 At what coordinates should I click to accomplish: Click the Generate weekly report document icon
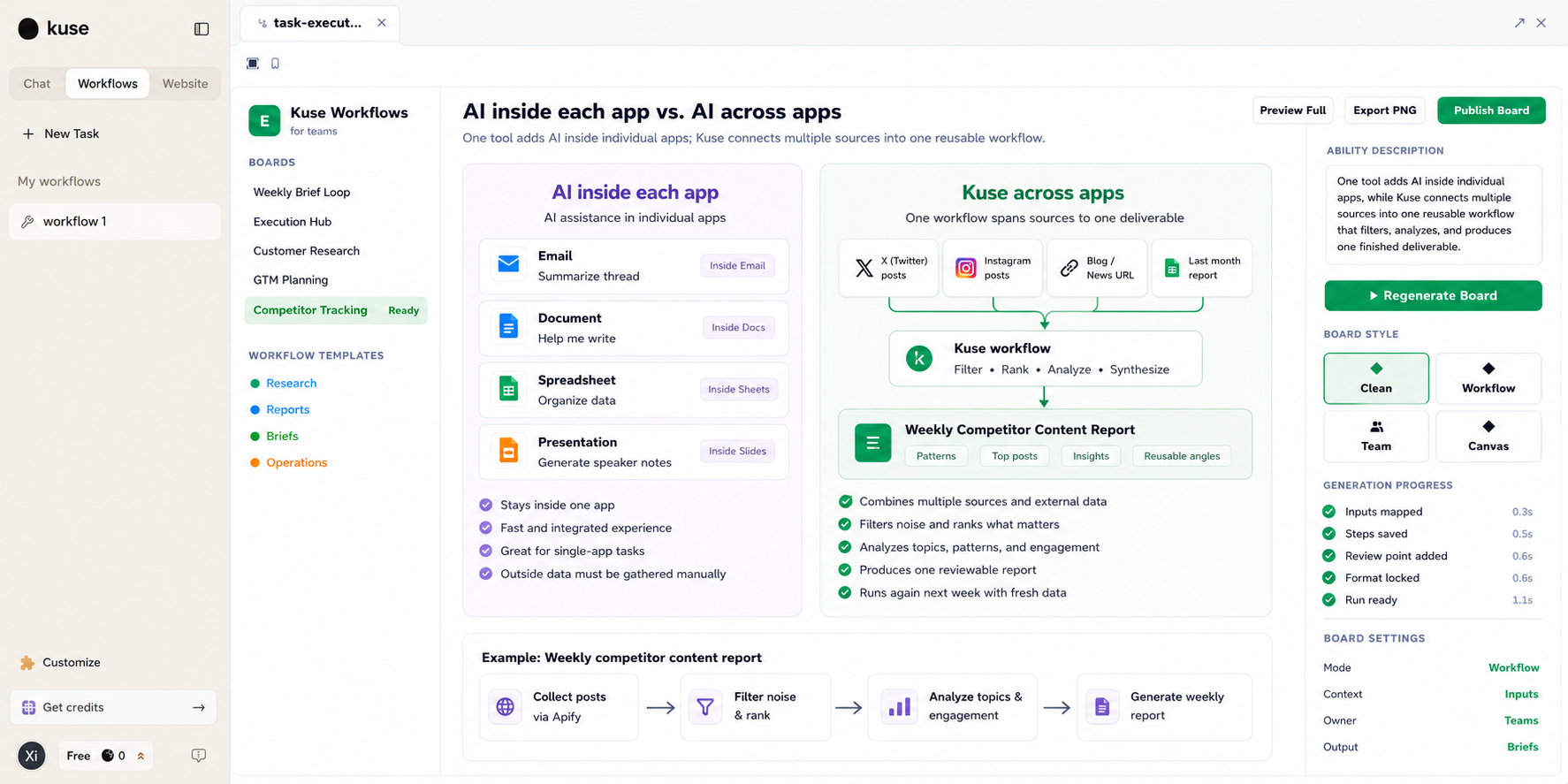point(1101,706)
